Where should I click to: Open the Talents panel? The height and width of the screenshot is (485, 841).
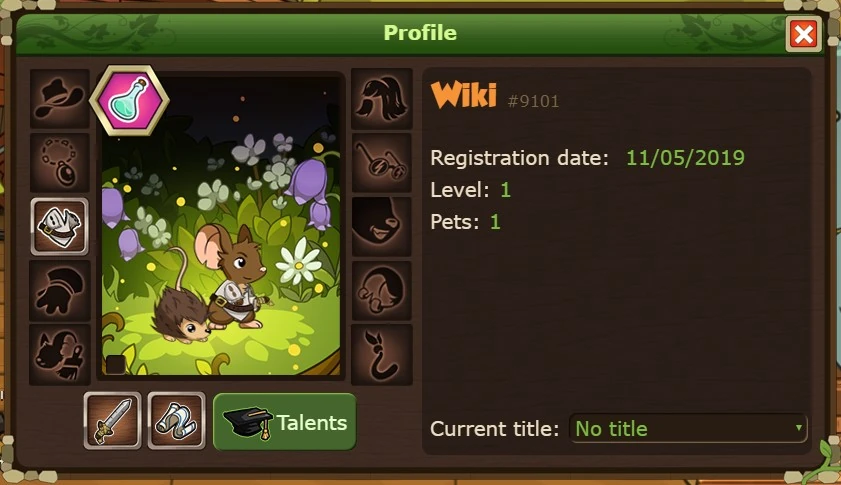[285, 422]
